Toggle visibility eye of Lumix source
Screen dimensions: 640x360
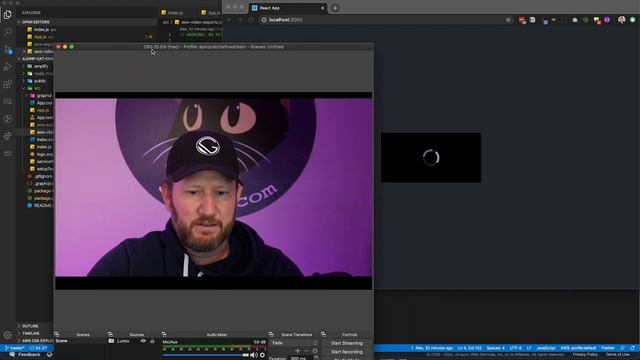click(143, 341)
